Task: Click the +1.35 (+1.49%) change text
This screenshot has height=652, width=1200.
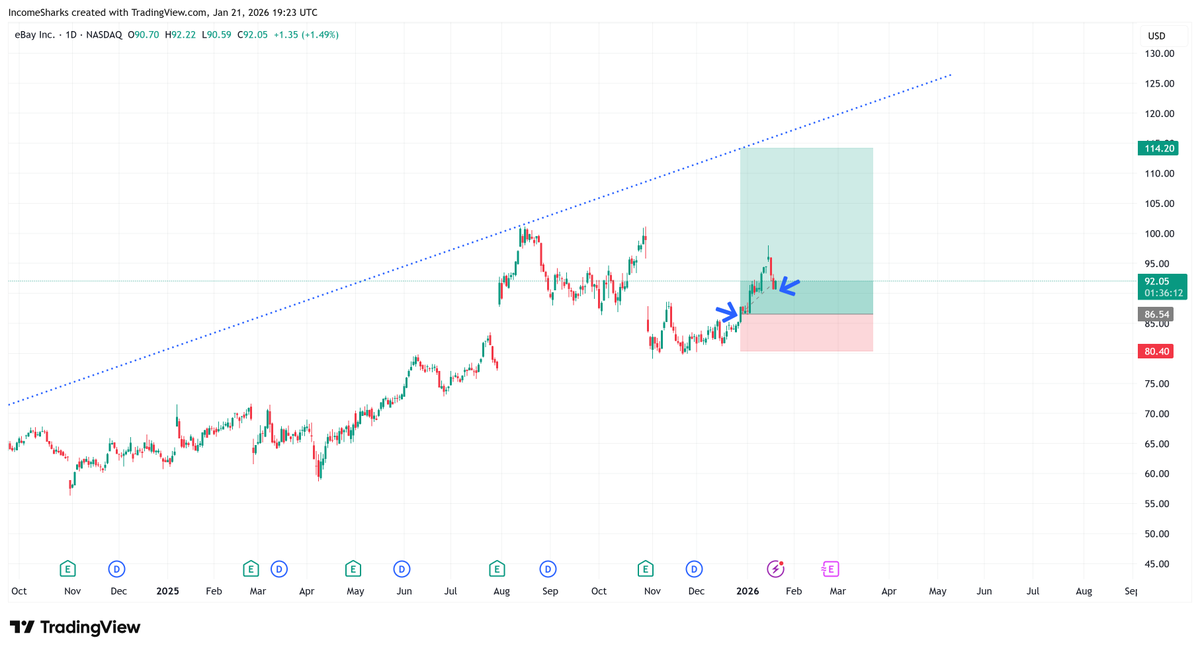Action: (x=305, y=35)
